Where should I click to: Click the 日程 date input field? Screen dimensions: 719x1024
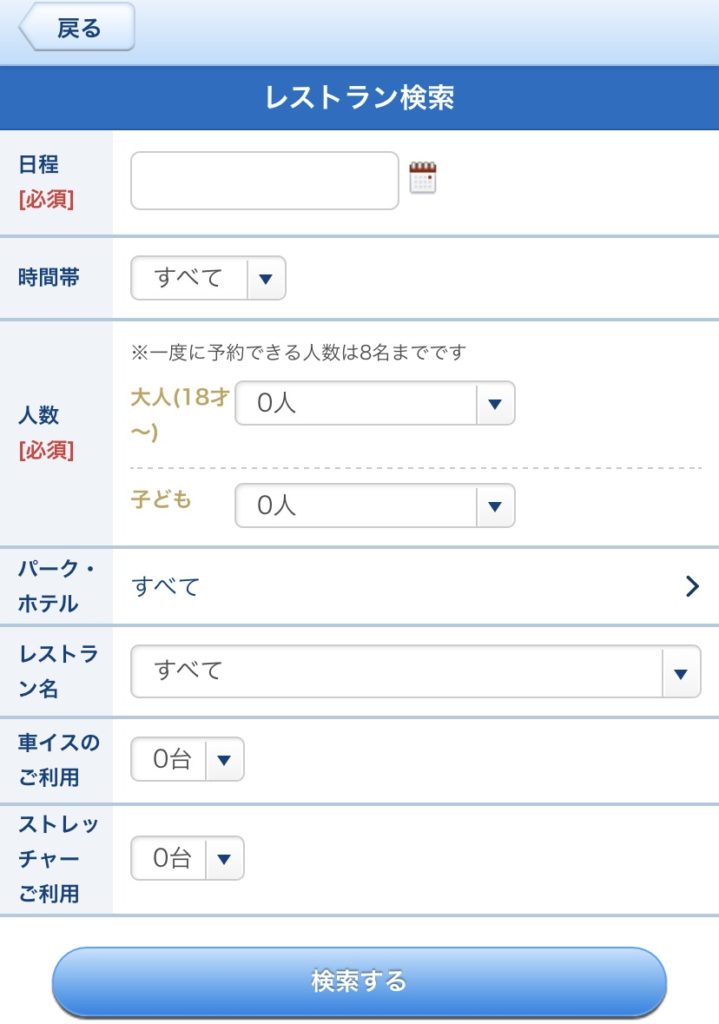[264, 181]
